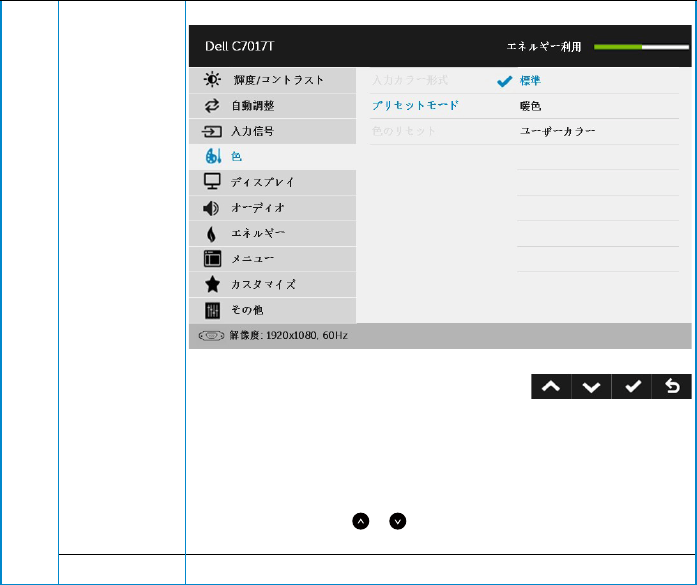The width and height of the screenshot is (697, 585).
Task: Click the up arrow OSD button
Action: click(551, 386)
